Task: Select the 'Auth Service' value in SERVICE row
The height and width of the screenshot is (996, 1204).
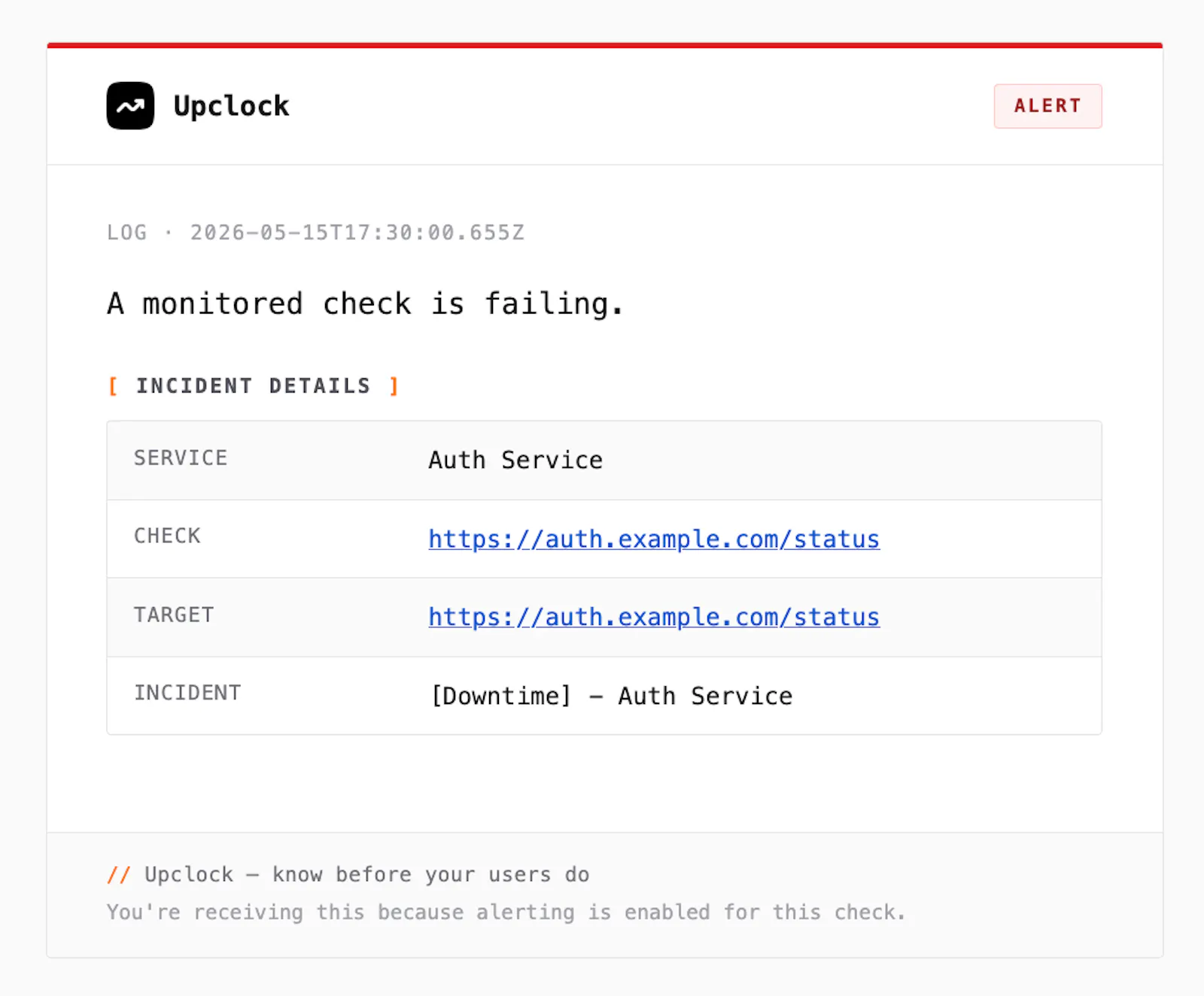Action: coord(515,460)
